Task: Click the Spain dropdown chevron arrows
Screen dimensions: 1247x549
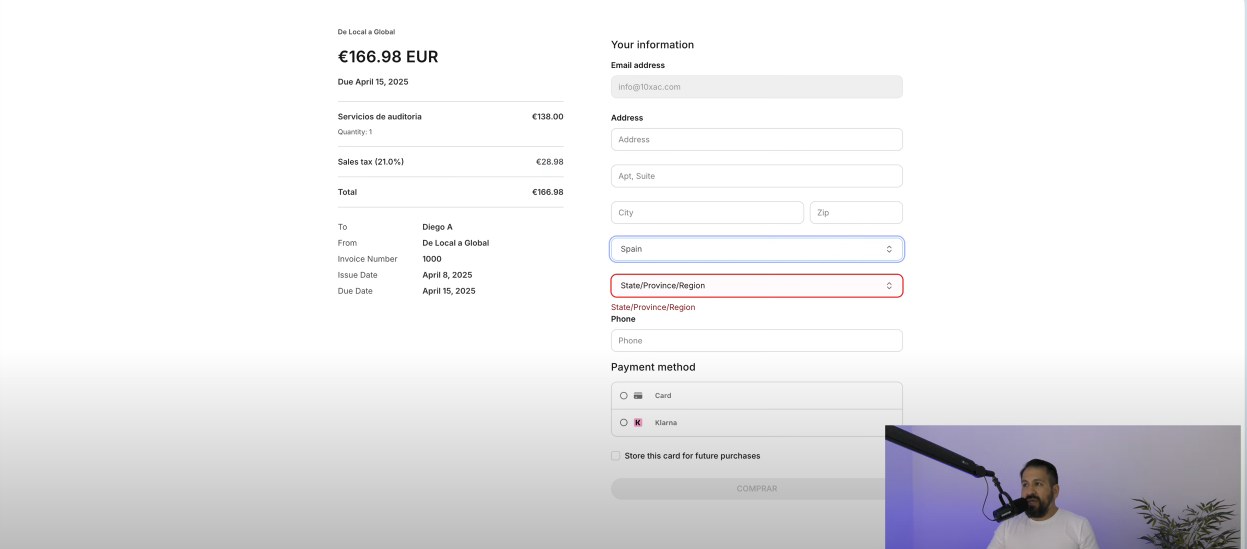Action: coord(889,249)
